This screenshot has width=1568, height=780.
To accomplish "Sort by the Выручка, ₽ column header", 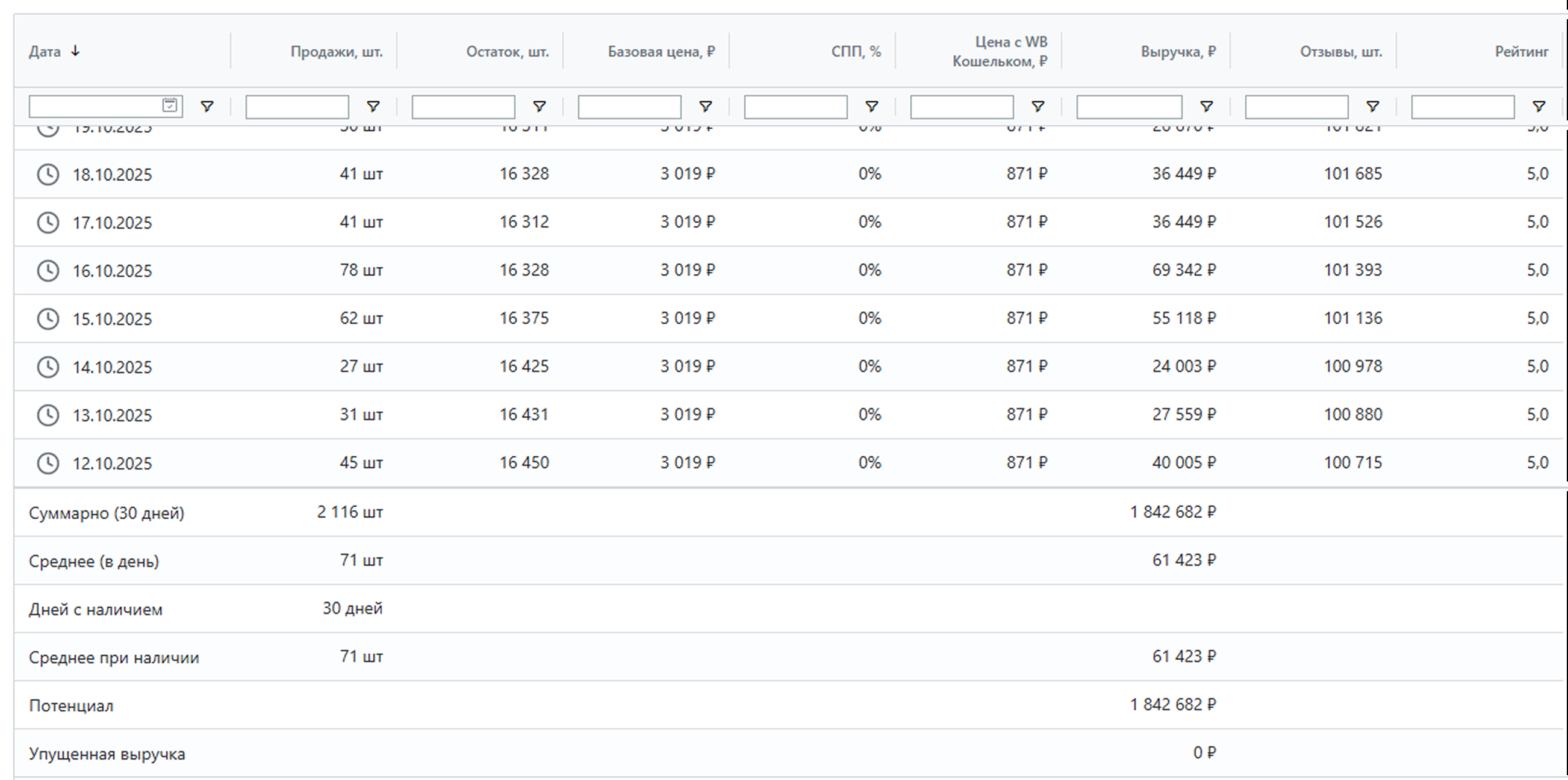I will (1178, 52).
